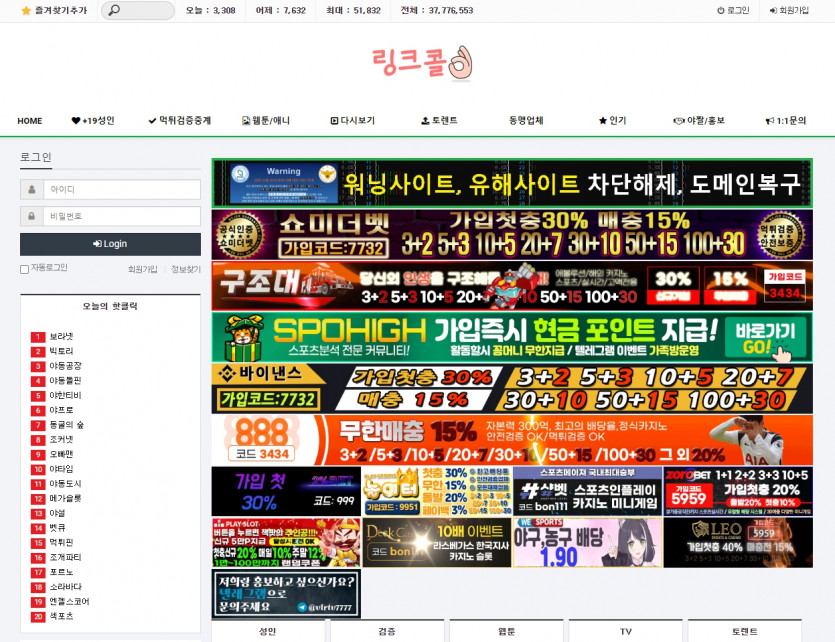Click the play icon beside 다시보기
Image resolution: width=835 pixels, height=642 pixels.
pos(334,121)
